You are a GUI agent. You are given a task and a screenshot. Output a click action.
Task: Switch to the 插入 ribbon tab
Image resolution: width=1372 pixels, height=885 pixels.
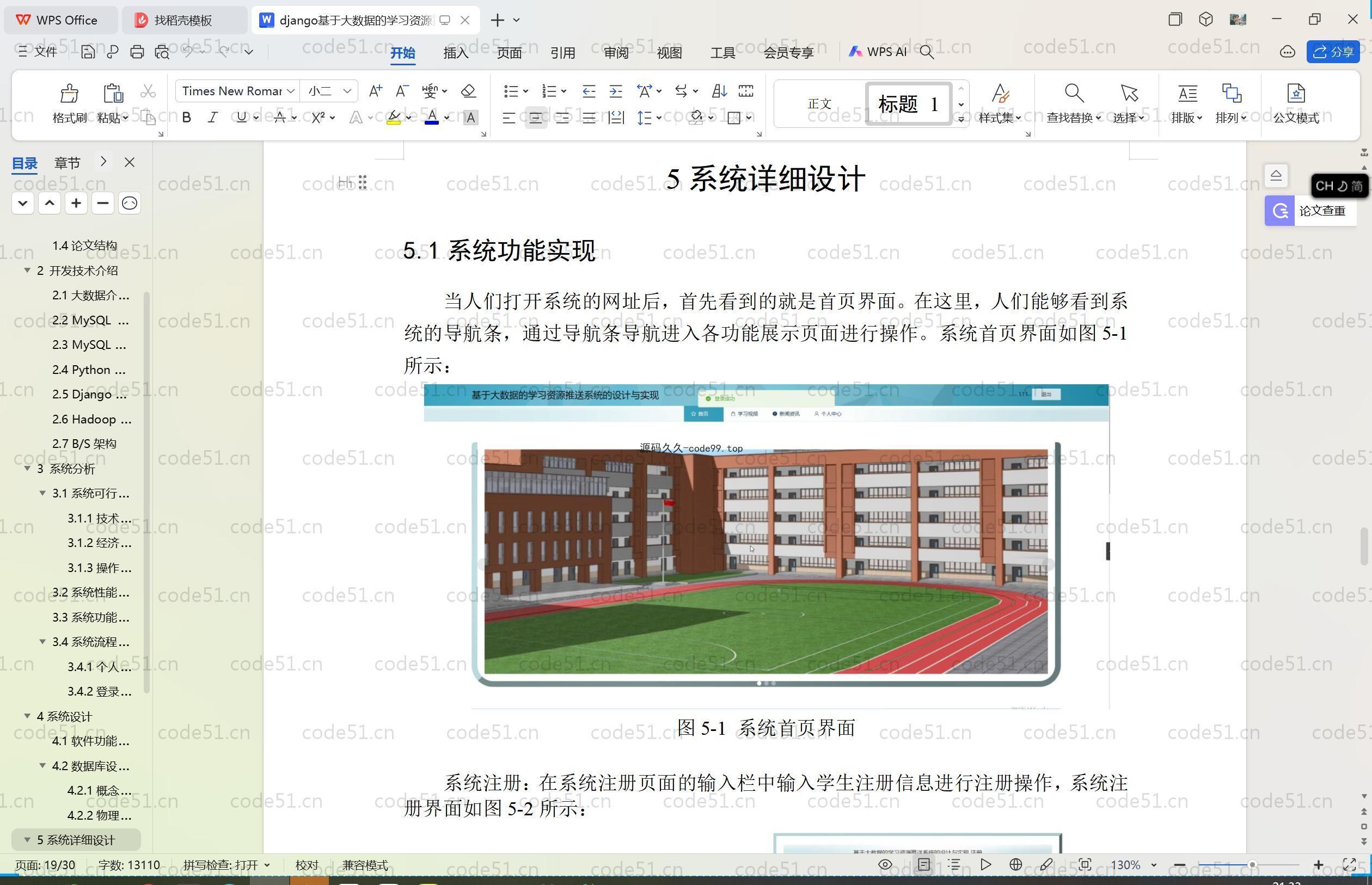tap(456, 53)
